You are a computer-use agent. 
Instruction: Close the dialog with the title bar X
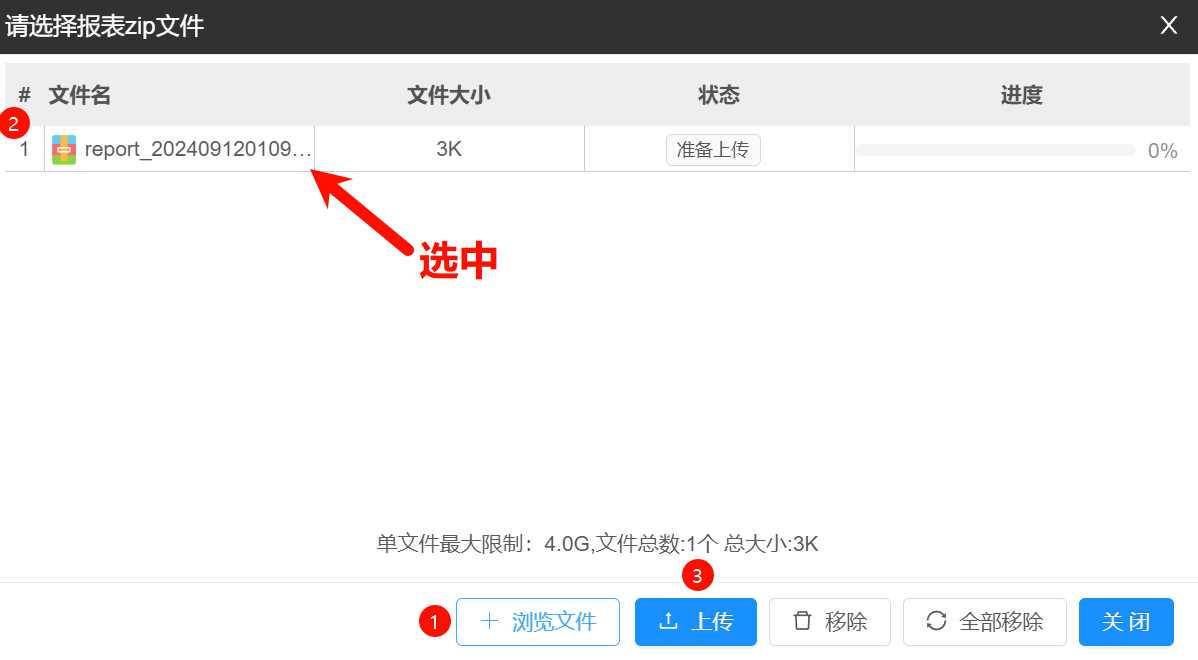click(x=1168, y=26)
